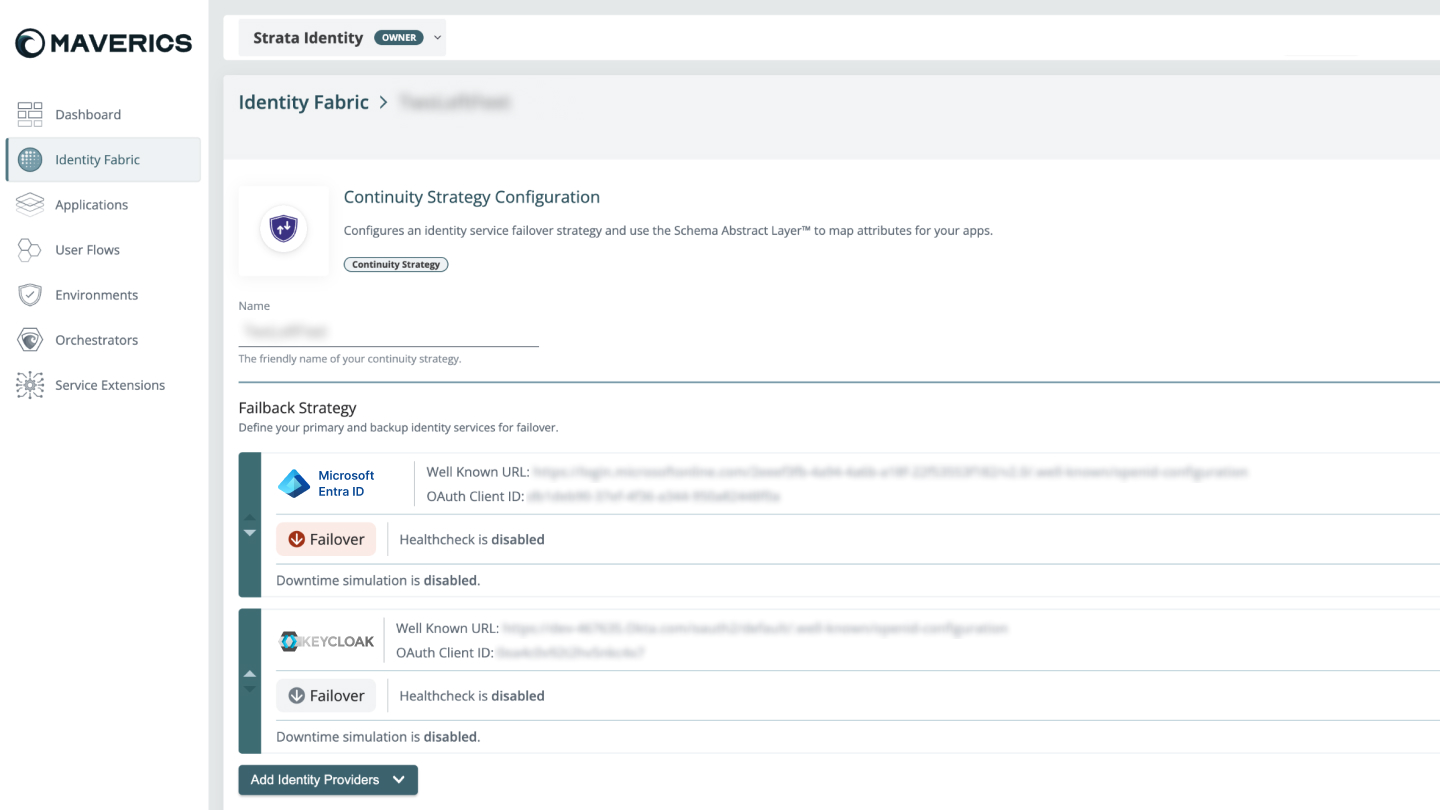Screen dimensions: 1440x810
Task: Open Identity Fabric menu item
Action: coord(103,159)
